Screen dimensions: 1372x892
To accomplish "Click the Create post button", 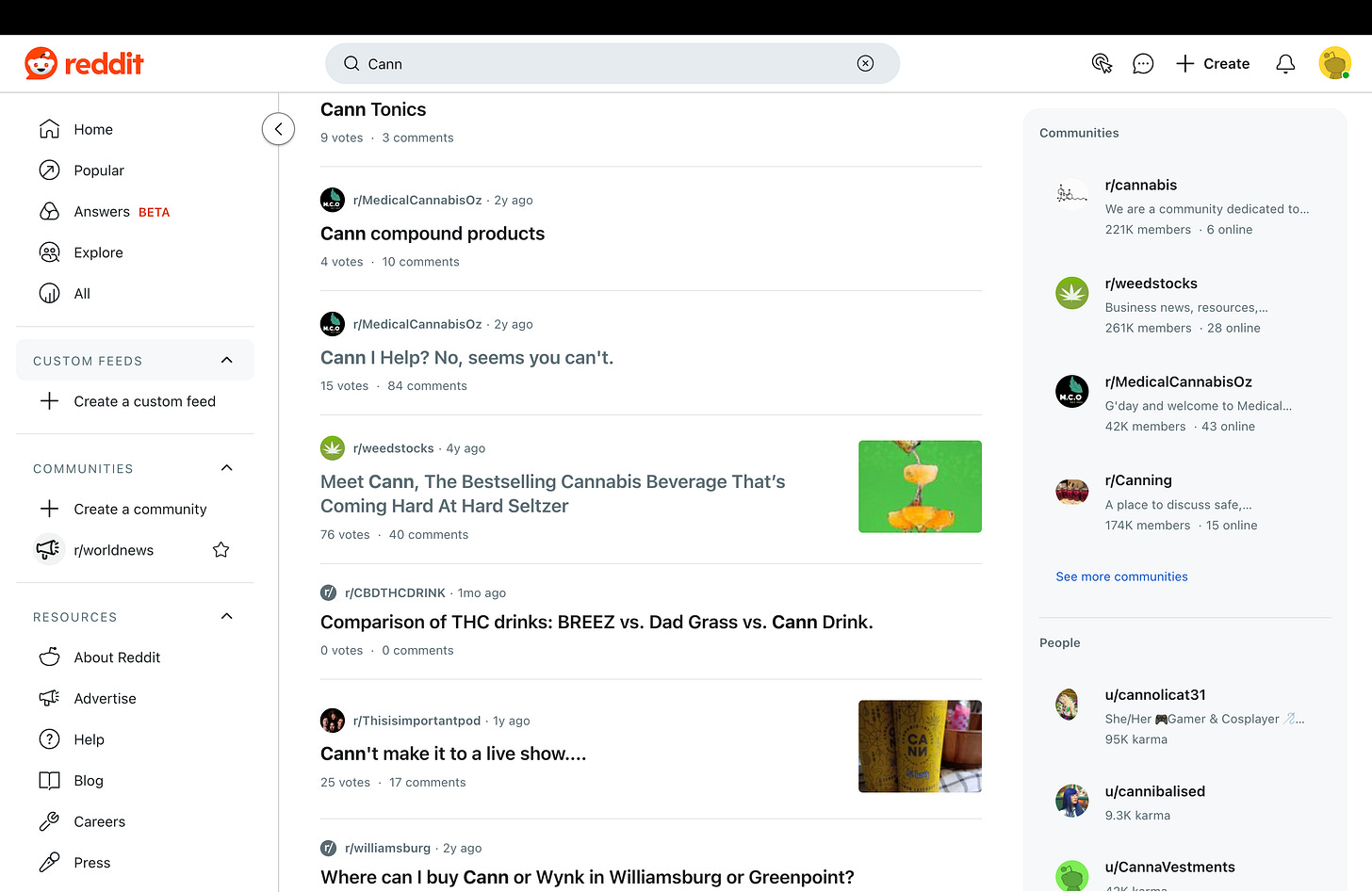I will coord(1213,63).
